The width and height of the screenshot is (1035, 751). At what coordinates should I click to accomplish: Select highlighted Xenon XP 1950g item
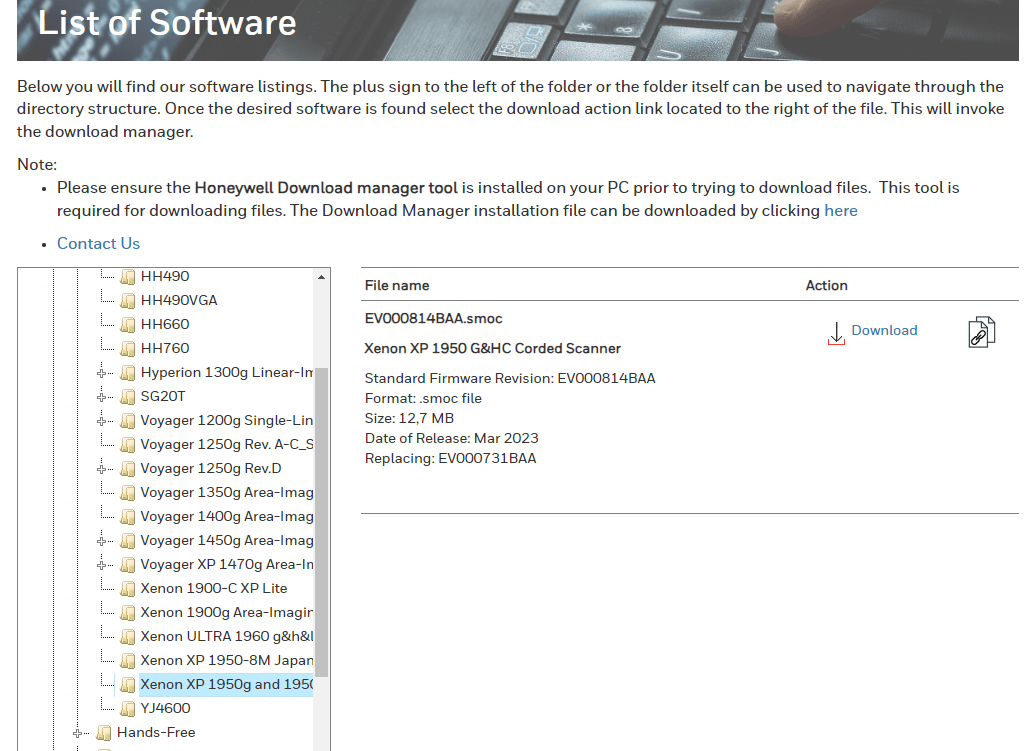(226, 684)
